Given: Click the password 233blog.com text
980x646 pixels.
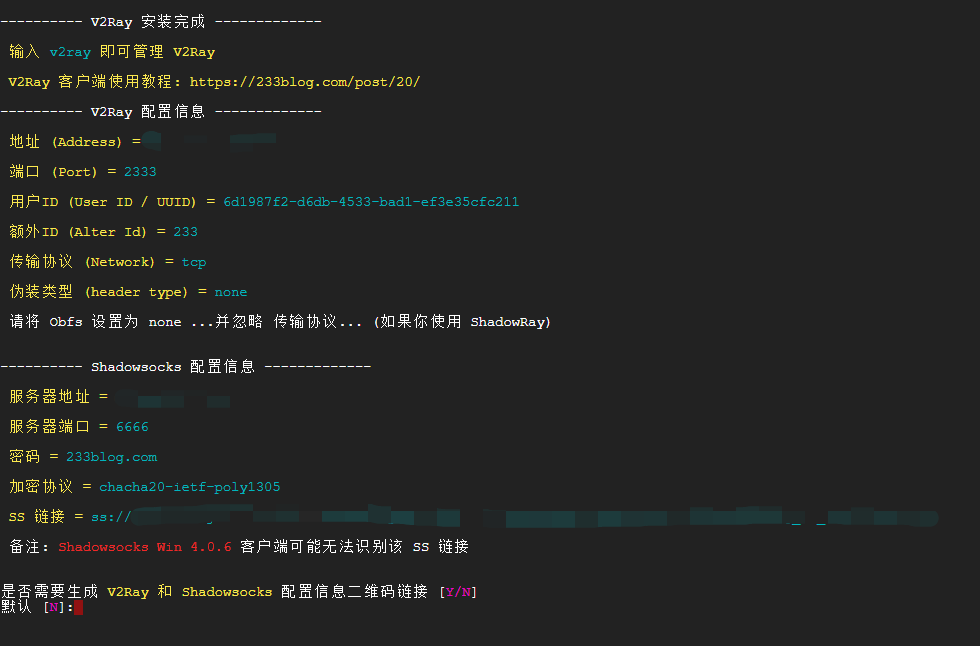Looking at the screenshot, I should point(111,457).
